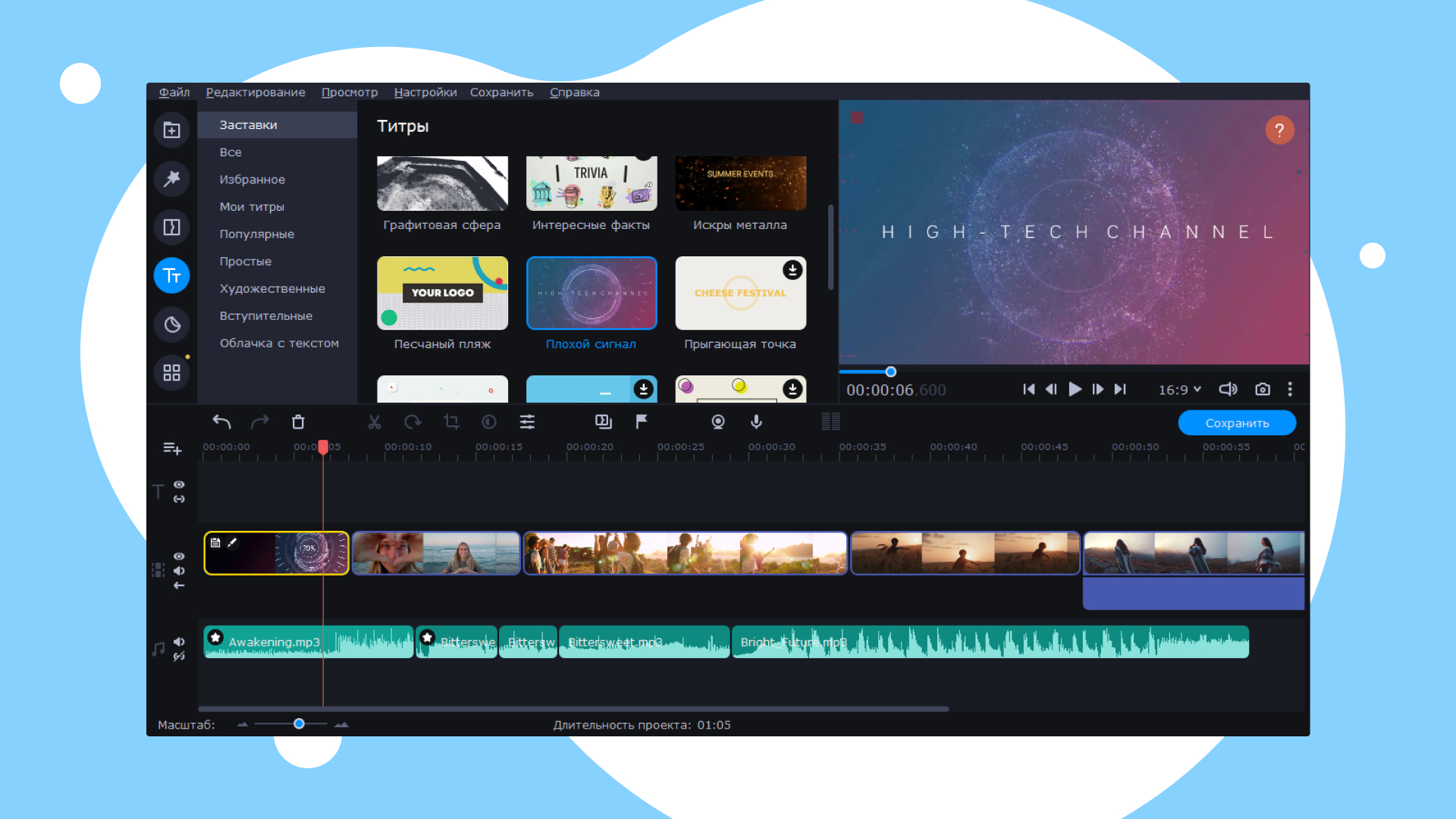Select the Bright_Future.mp3 audio clip
The width and height of the screenshot is (1456, 819).
point(990,642)
